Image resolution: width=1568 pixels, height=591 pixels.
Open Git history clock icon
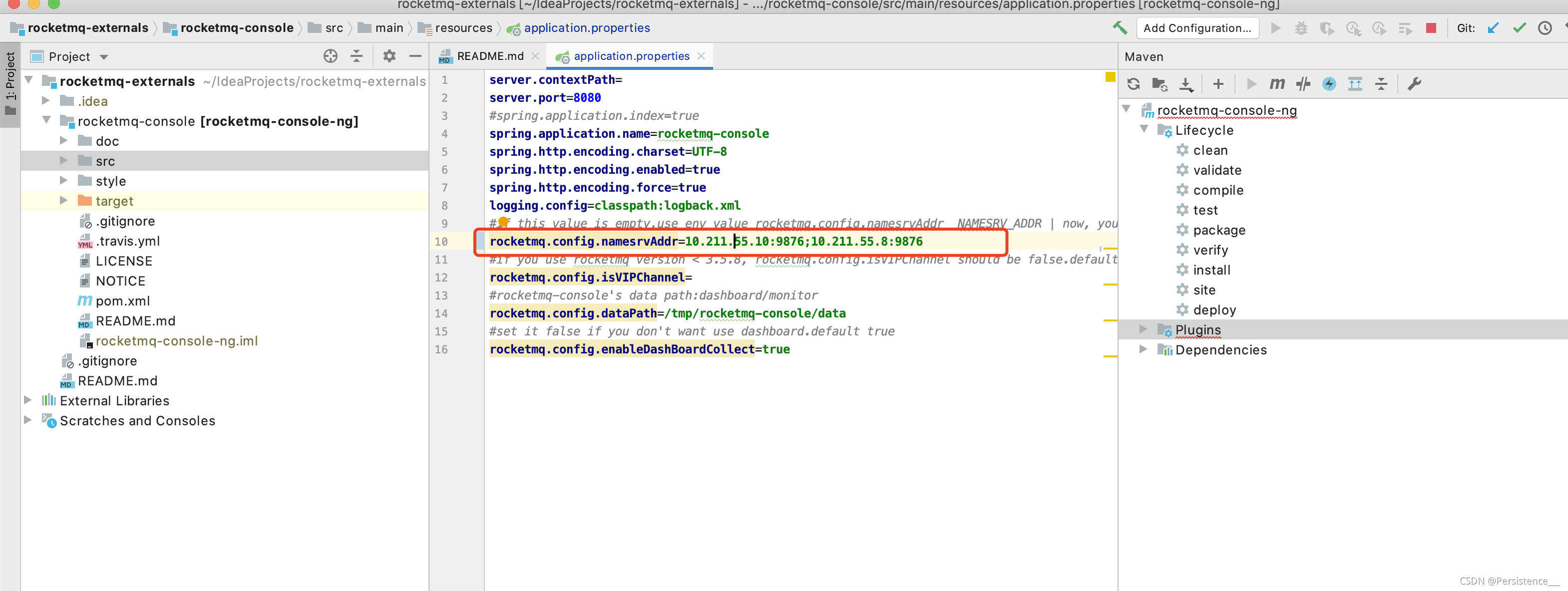pos(1545,28)
